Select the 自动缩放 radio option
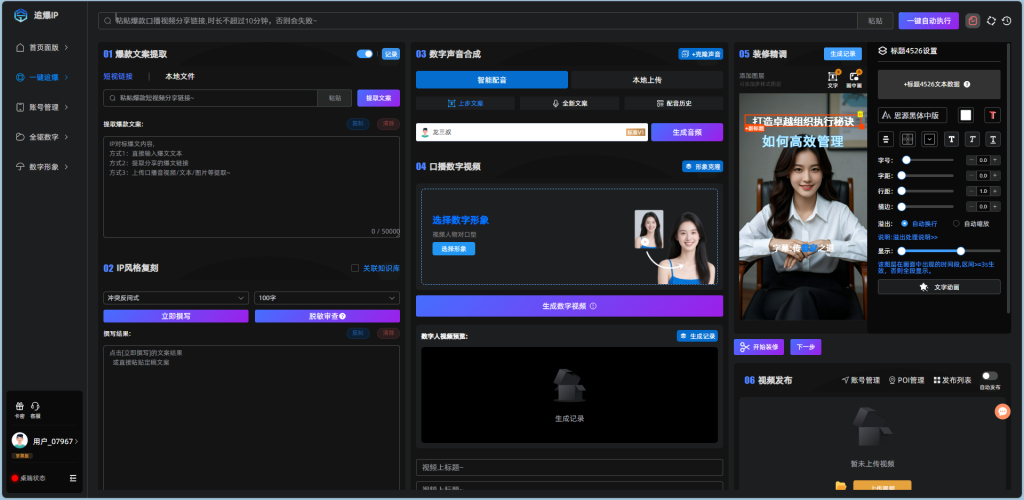This screenshot has width=1024, height=500. [x=956, y=223]
